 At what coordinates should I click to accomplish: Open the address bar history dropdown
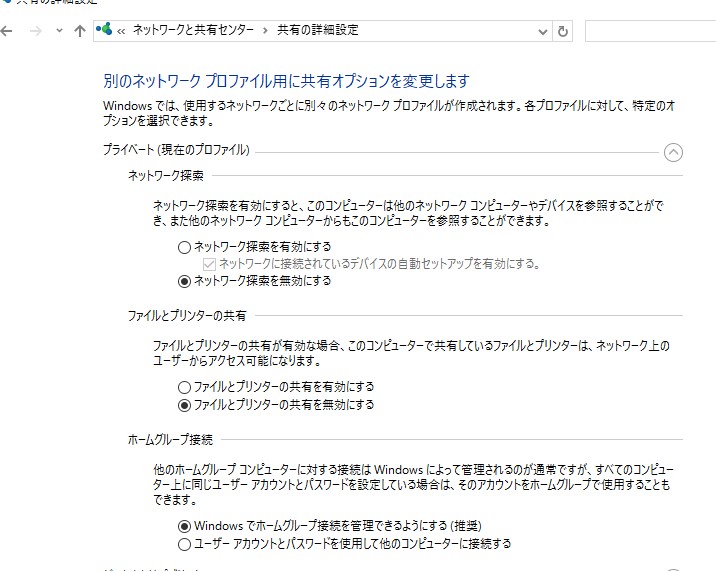point(542,32)
